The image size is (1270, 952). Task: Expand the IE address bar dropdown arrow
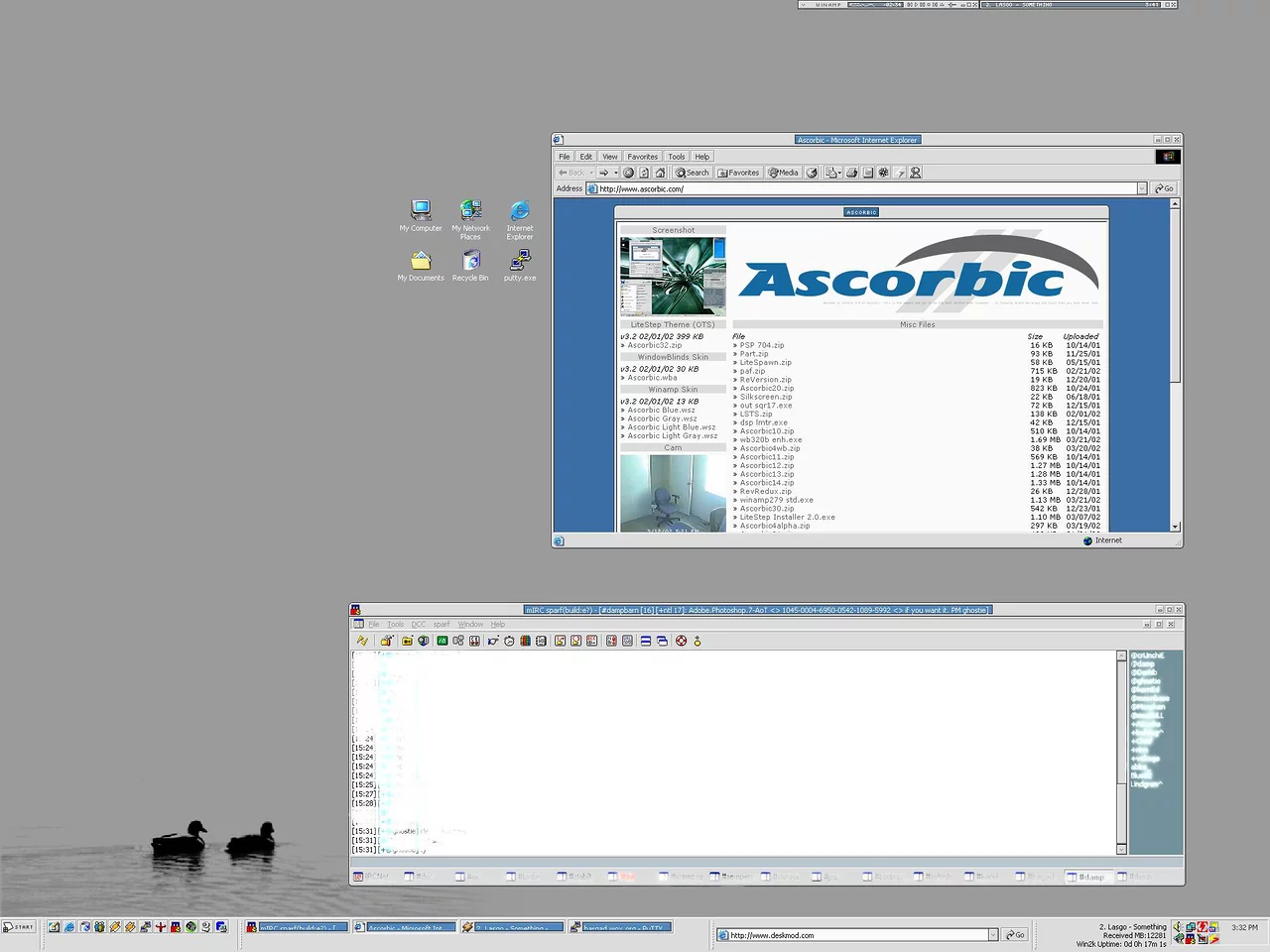point(1141,188)
